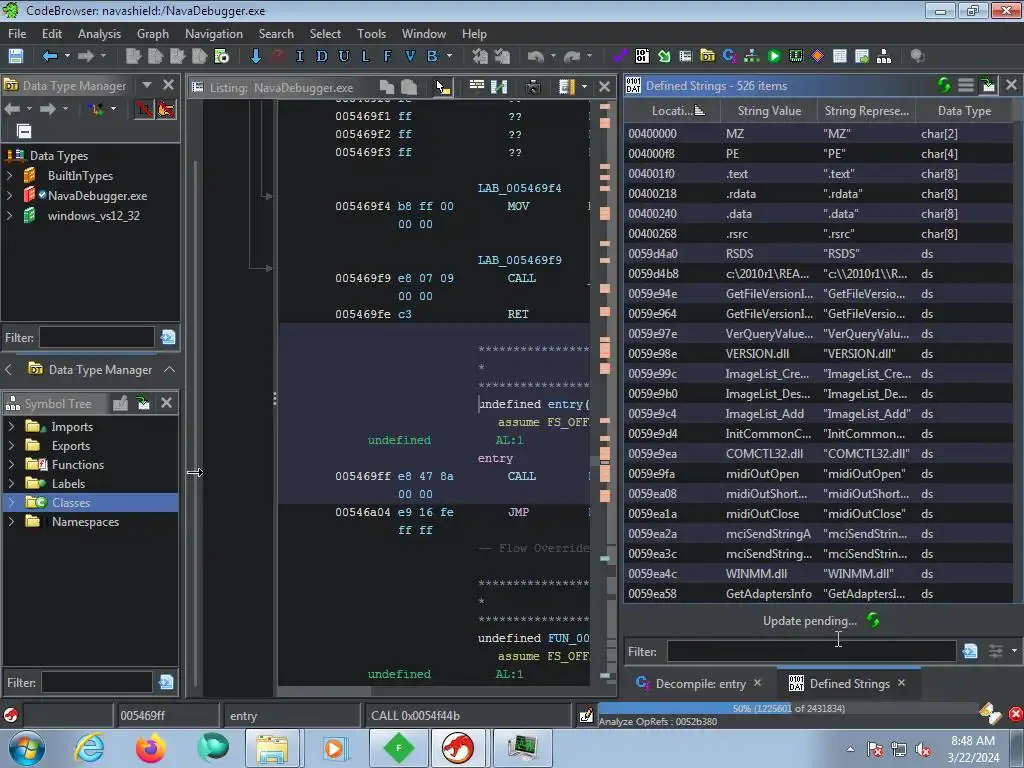Click the analysis progress bar showing 50%

point(787,708)
